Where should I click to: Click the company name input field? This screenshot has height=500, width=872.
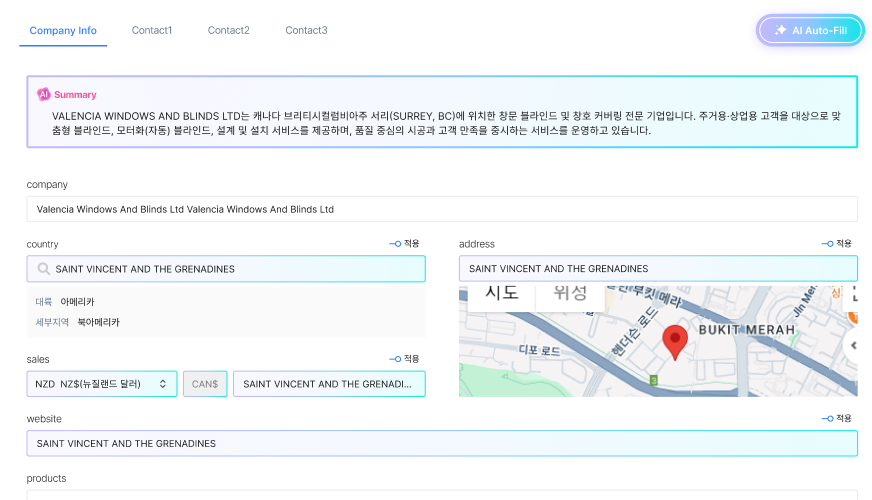click(441, 209)
